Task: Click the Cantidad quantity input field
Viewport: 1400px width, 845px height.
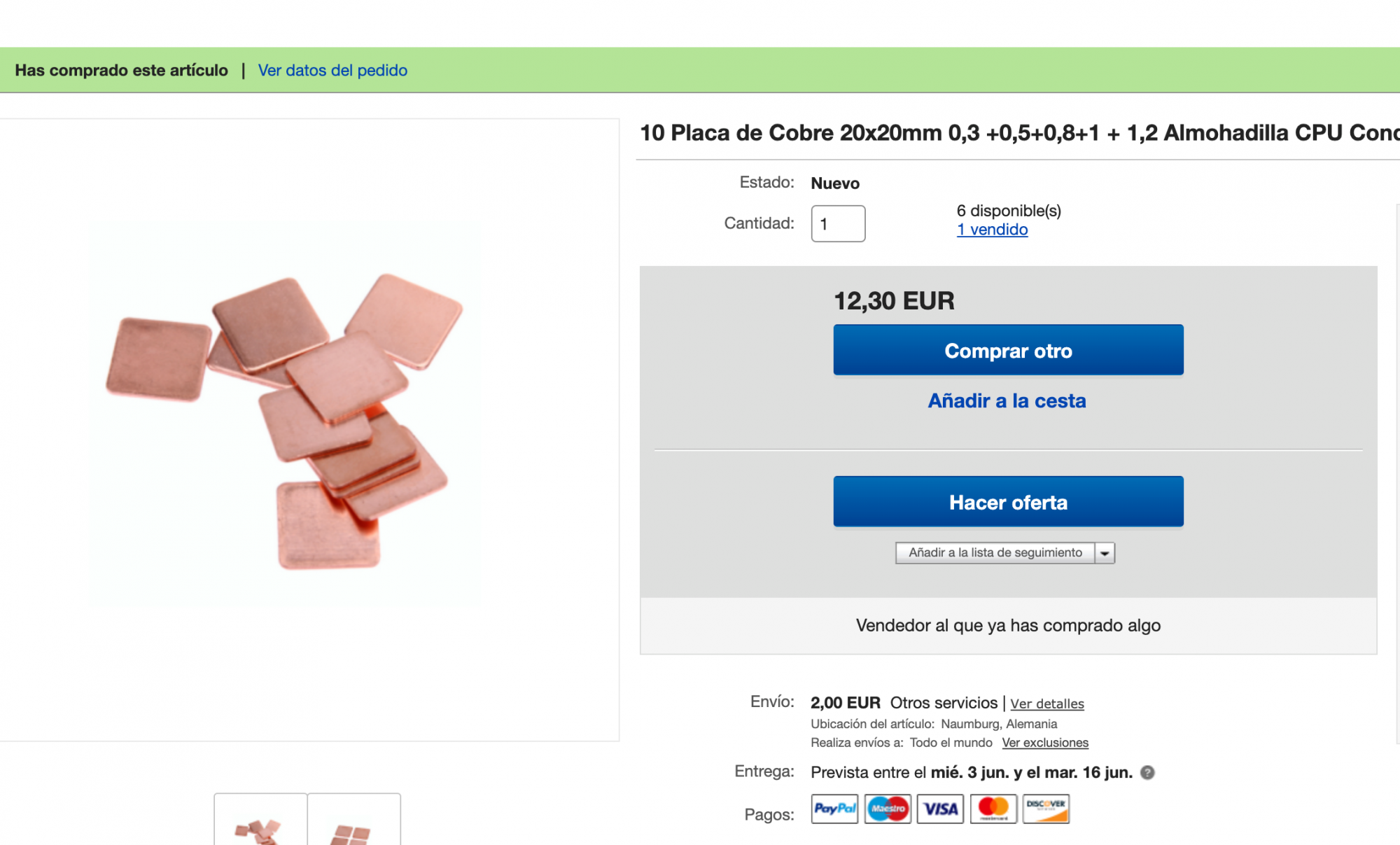Action: [838, 224]
